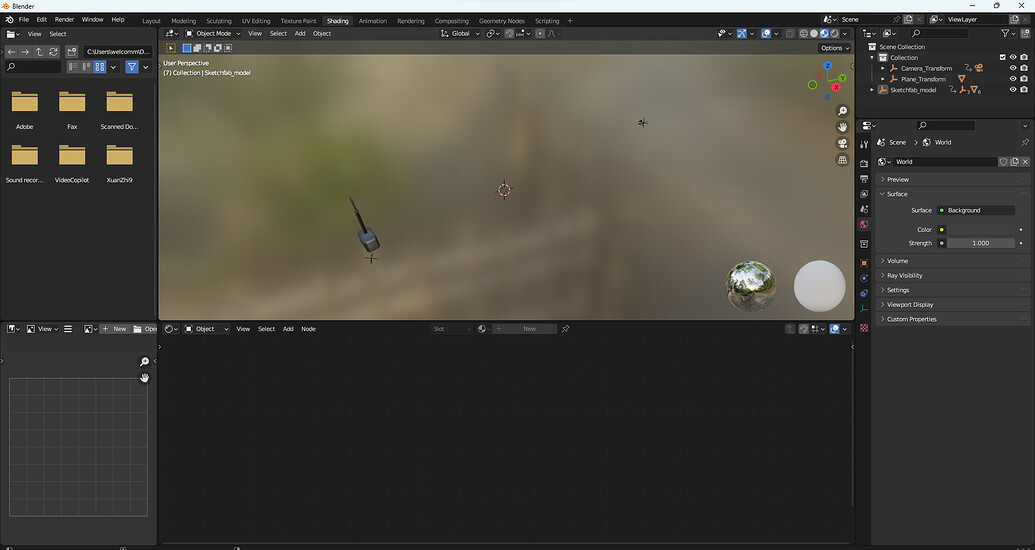
Task: Switch to the Modeling workspace tab
Action: [184, 21]
